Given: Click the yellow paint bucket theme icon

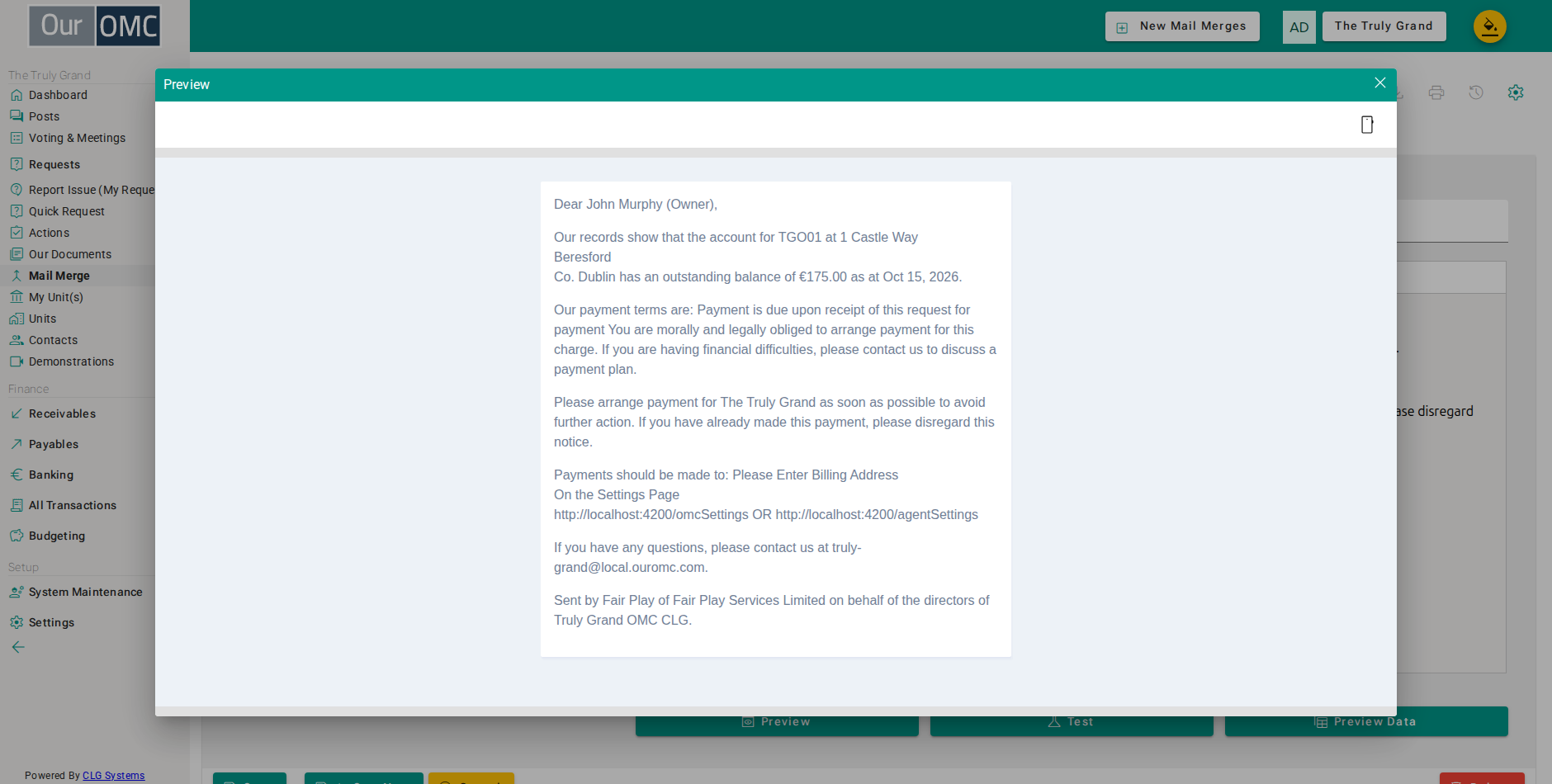Looking at the screenshot, I should pos(1490,26).
